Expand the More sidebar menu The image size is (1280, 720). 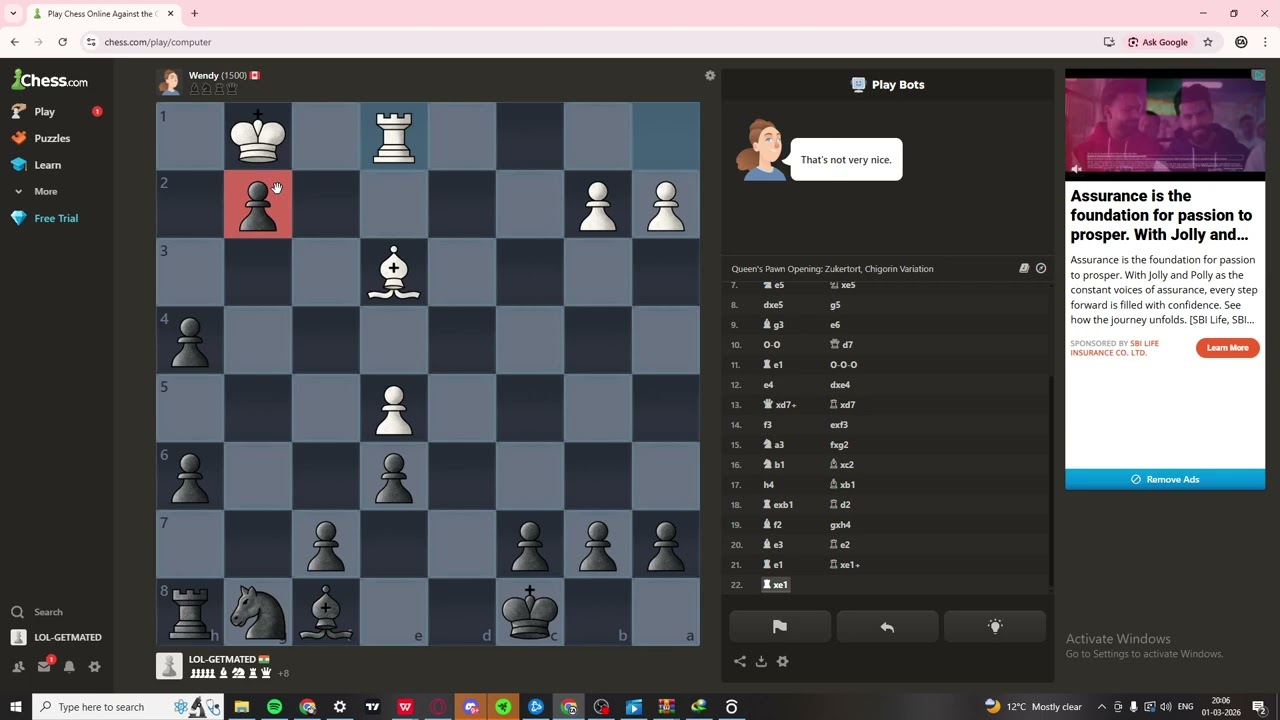pyautogui.click(x=46, y=191)
